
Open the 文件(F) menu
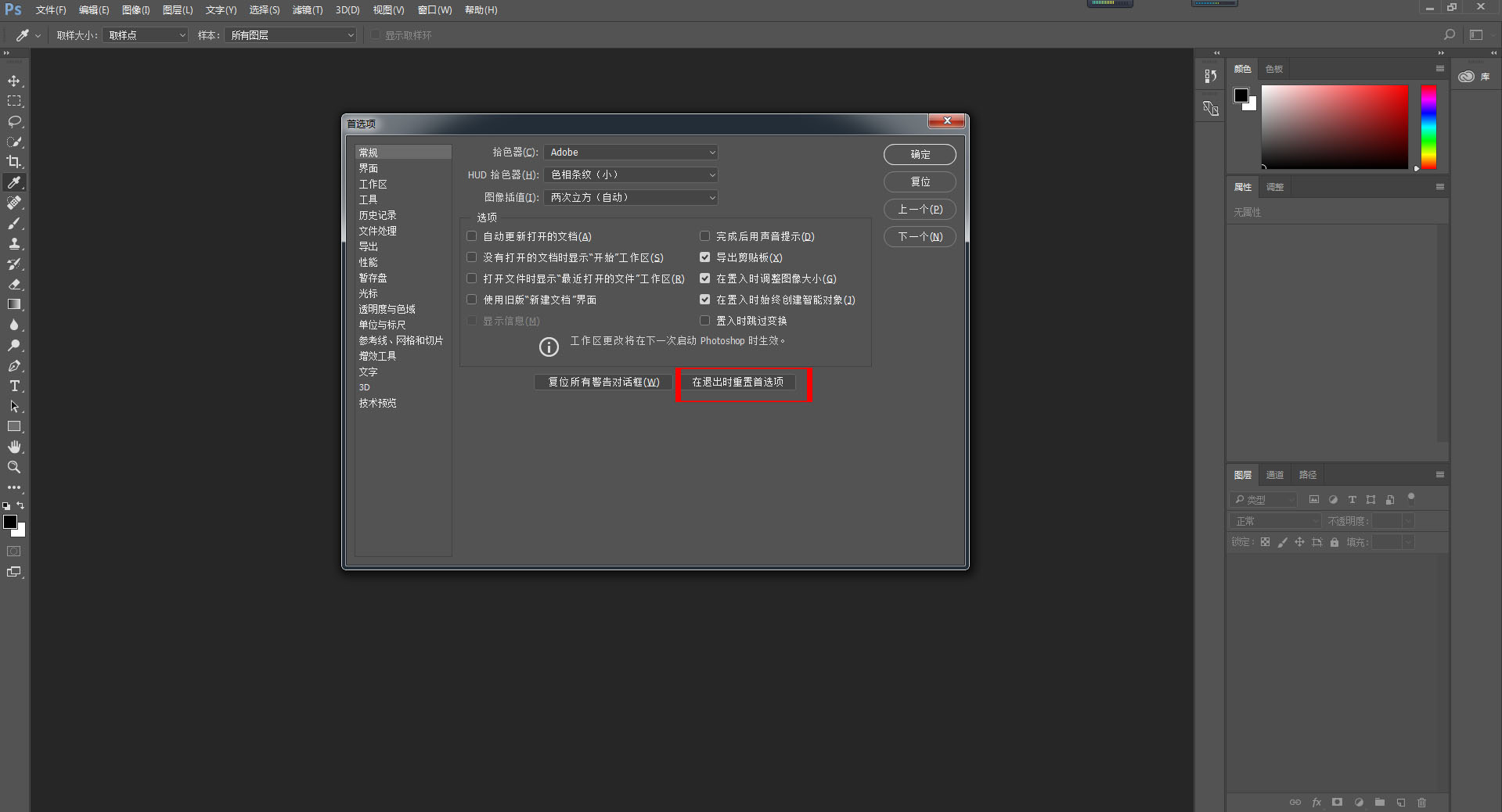[51, 10]
